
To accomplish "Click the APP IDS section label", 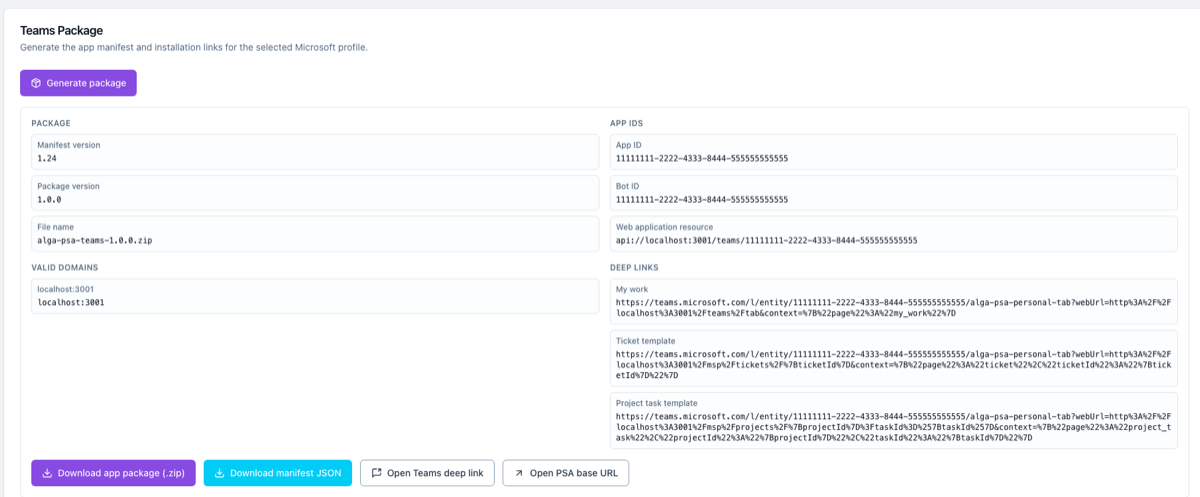I will 627,123.
